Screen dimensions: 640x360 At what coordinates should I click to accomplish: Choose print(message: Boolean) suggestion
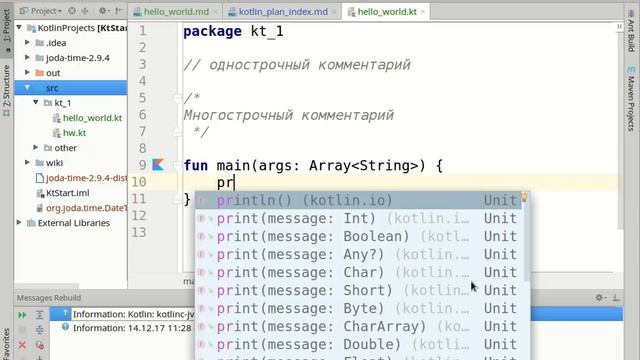click(358, 236)
